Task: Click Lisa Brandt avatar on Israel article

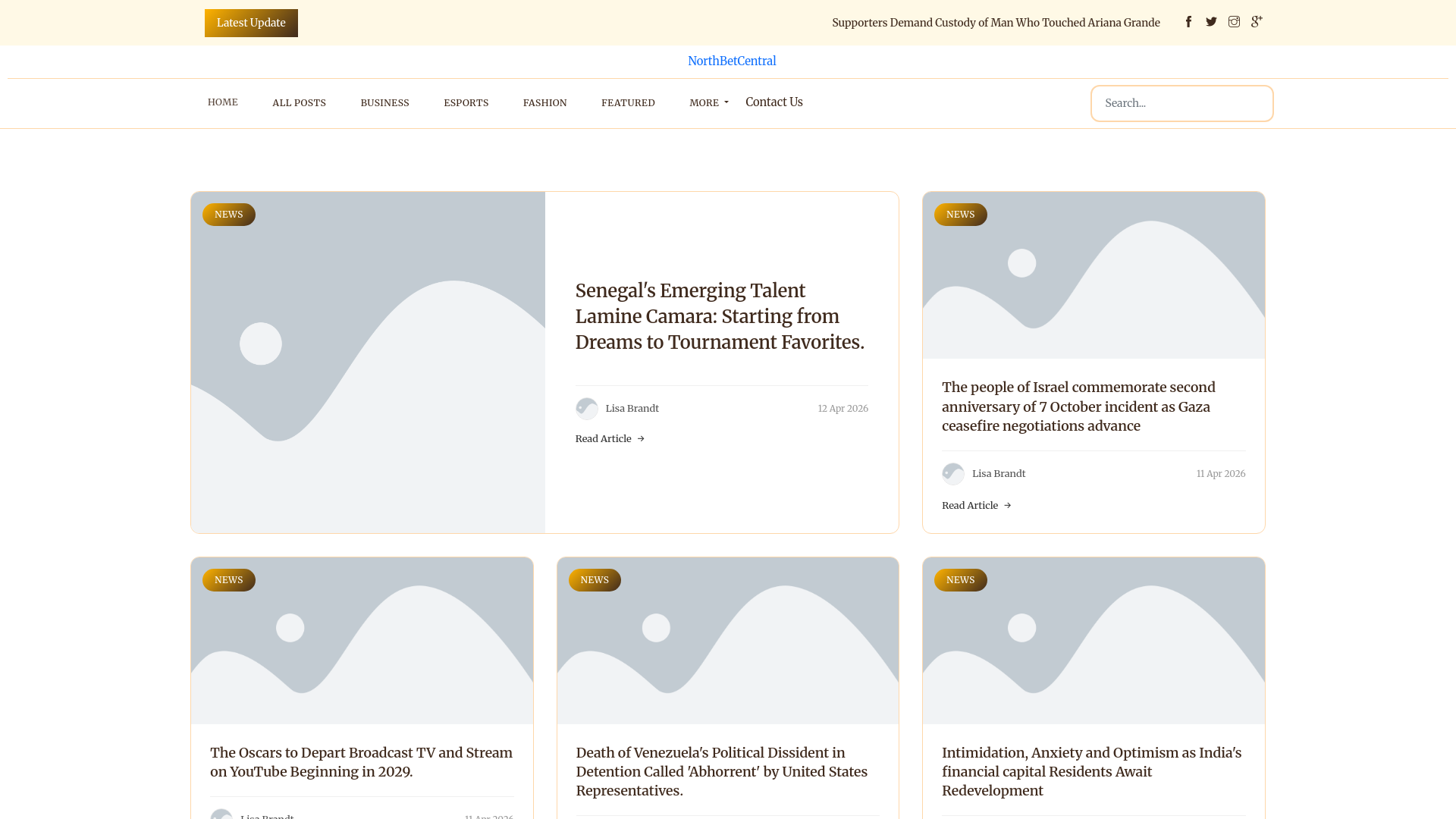Action: [952, 474]
